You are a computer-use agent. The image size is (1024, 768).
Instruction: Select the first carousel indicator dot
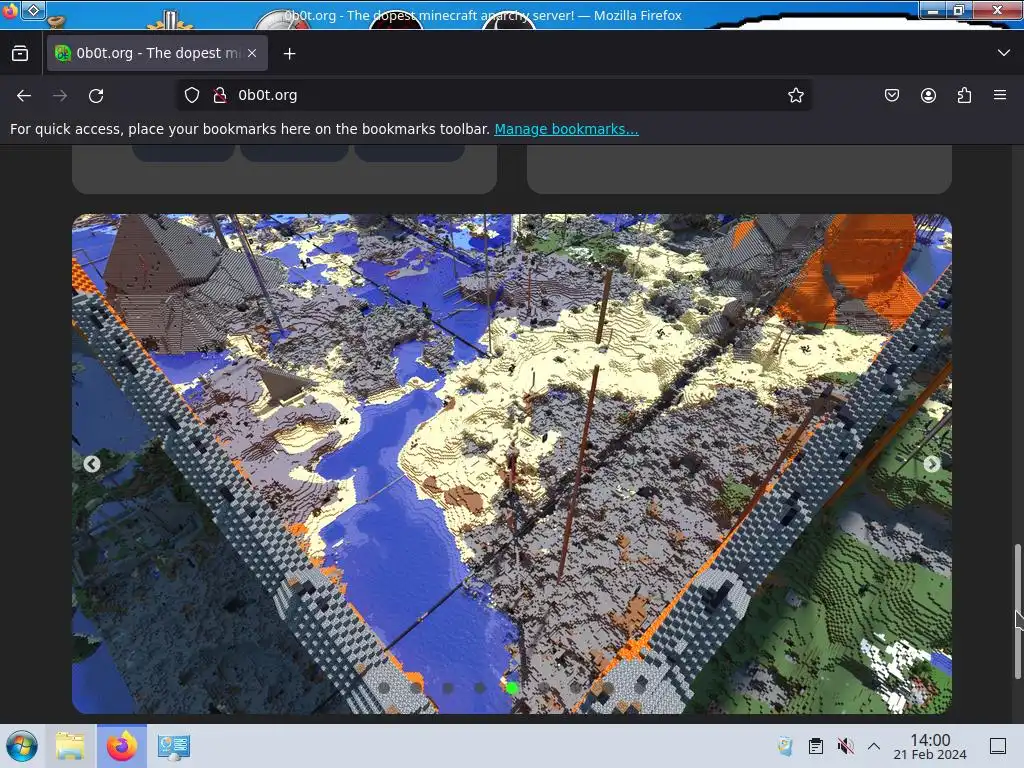(384, 688)
